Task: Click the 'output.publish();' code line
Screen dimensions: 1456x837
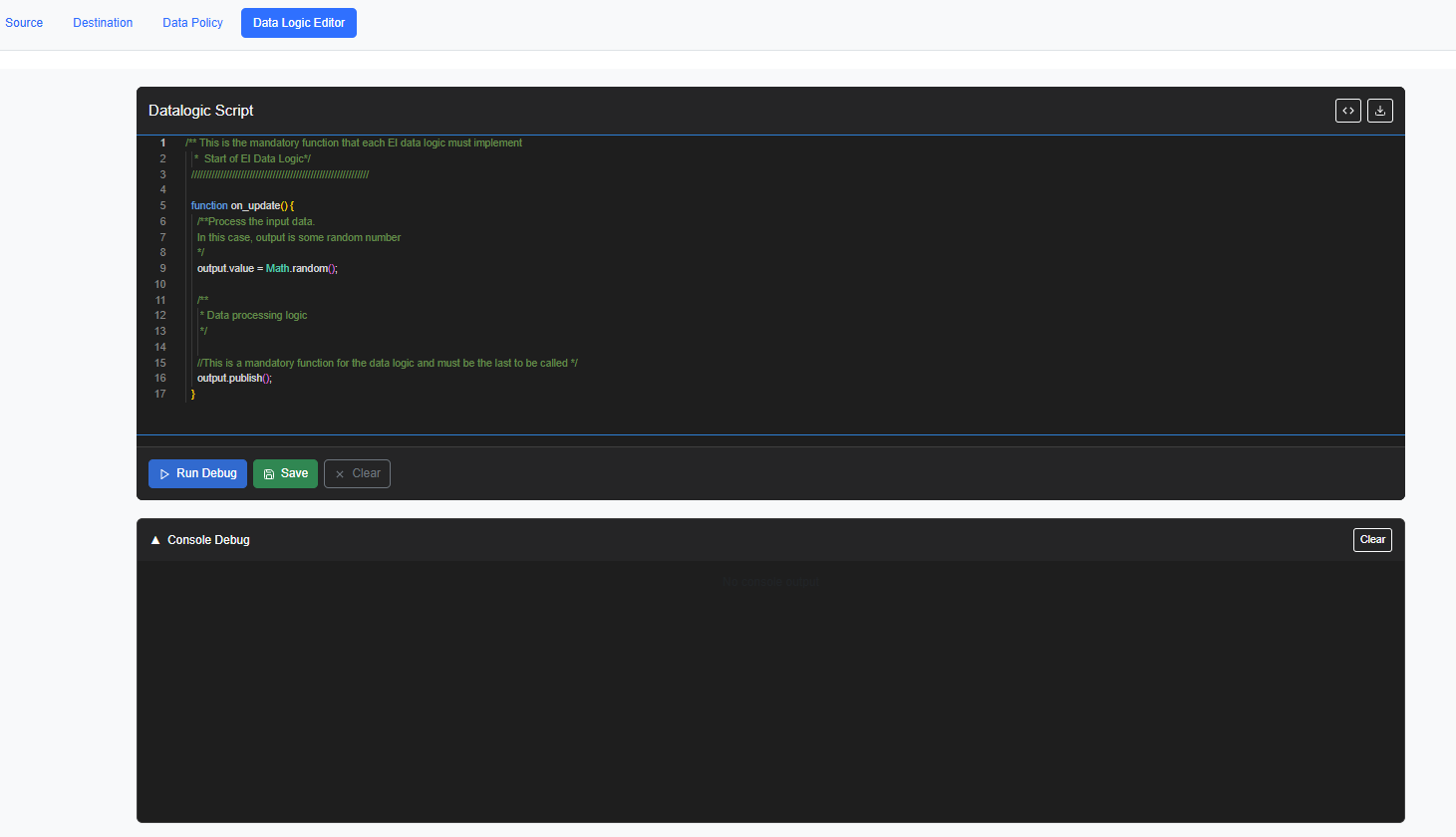Action: [x=234, y=379]
